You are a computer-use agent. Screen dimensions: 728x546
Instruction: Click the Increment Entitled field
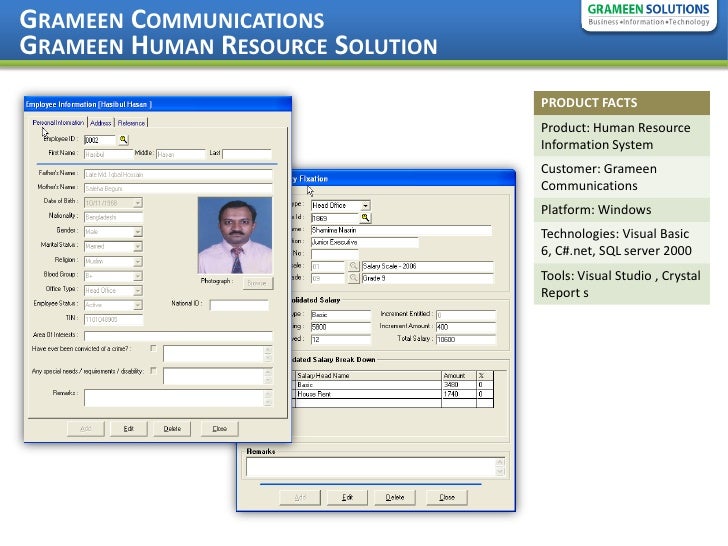click(x=466, y=315)
